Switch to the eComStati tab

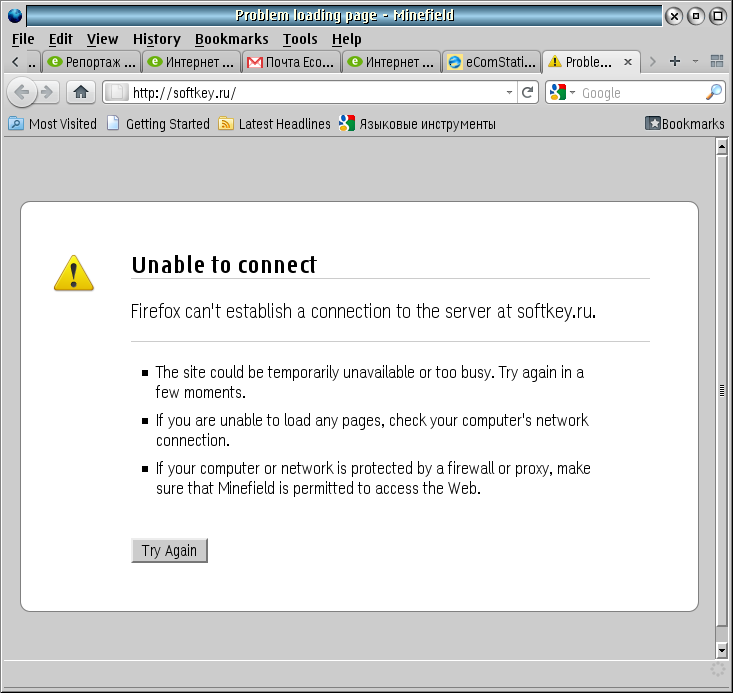pyautogui.click(x=491, y=62)
